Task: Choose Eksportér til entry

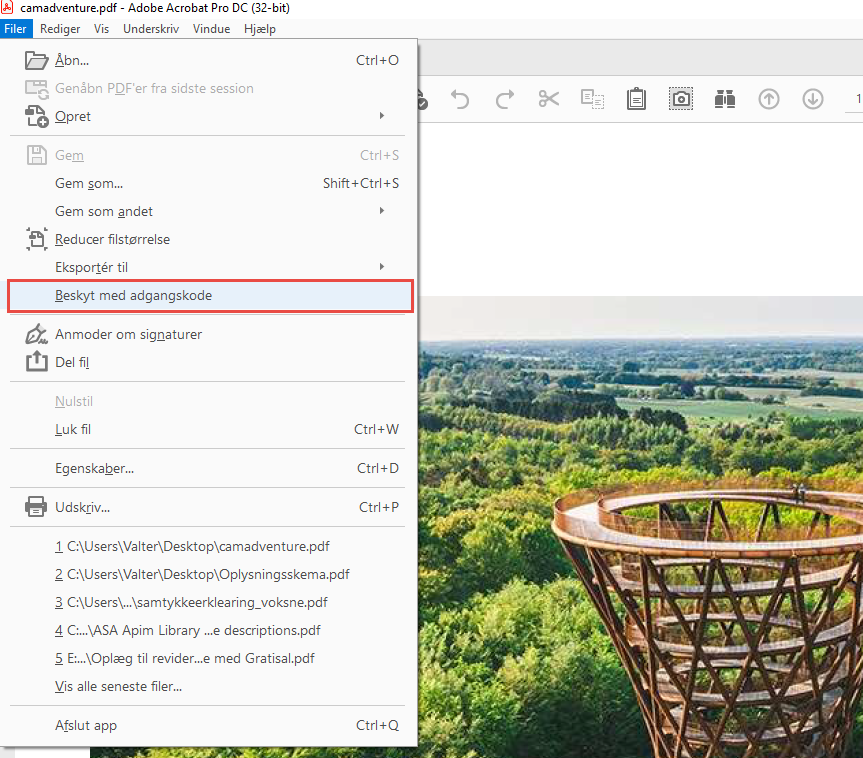Action: [x=207, y=268]
